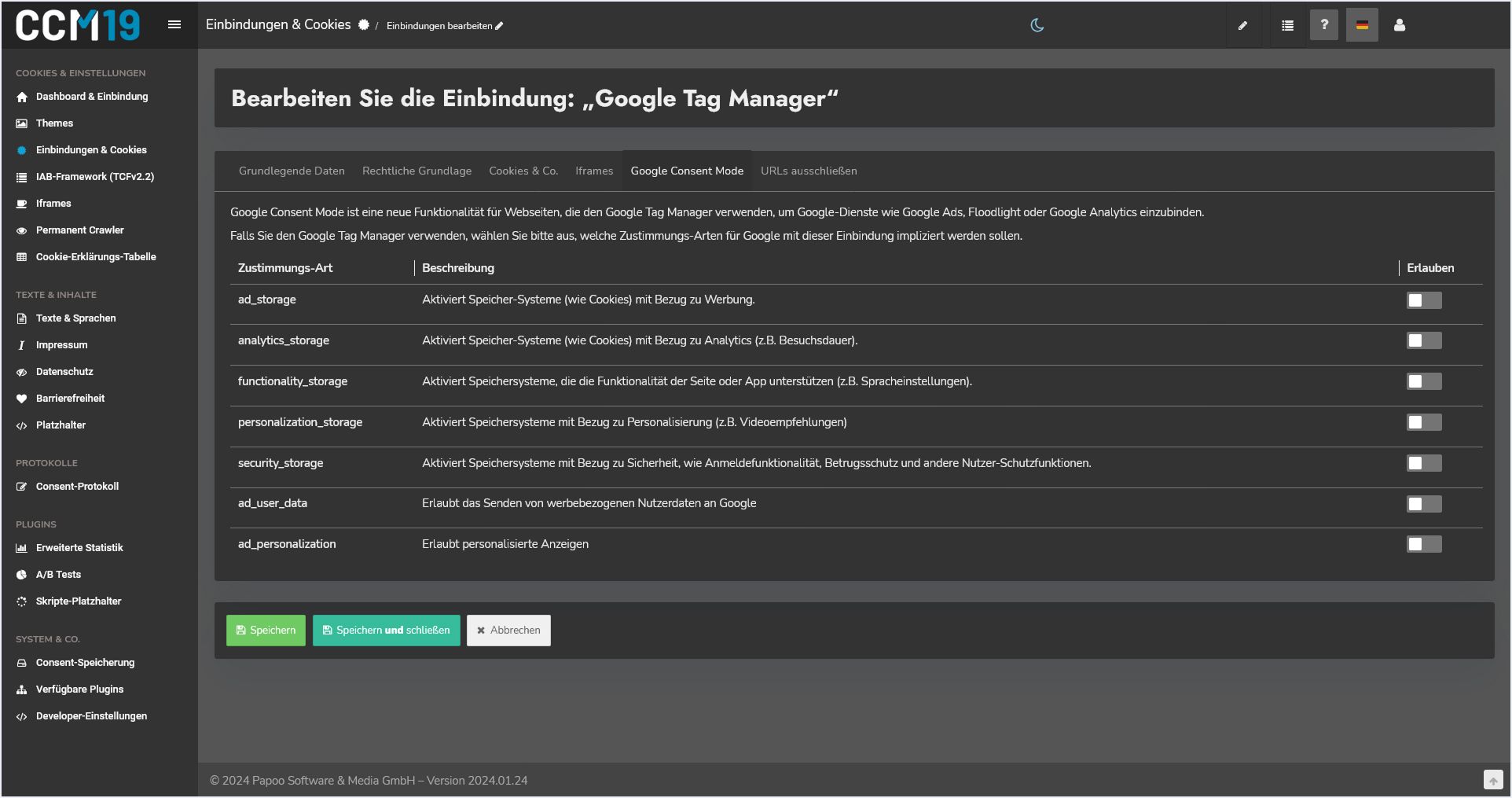Open the list icon in the top bar
The image size is (1512, 798).
click(1286, 24)
